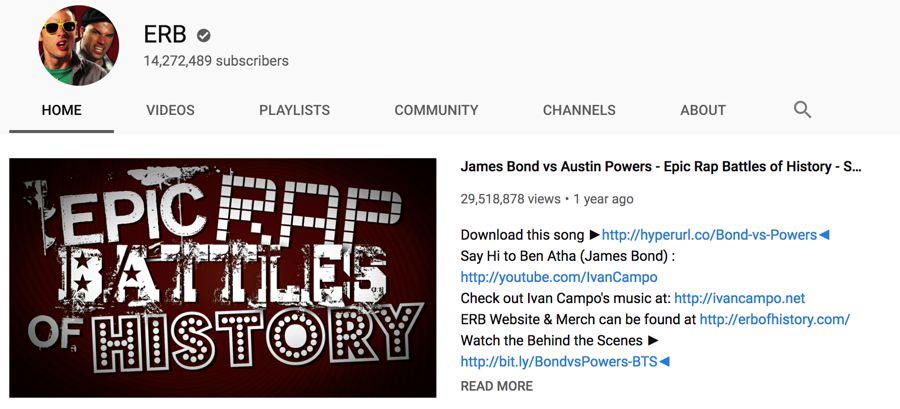Open the ivancampo.net music link
This screenshot has width=900, height=409.
(x=739, y=298)
